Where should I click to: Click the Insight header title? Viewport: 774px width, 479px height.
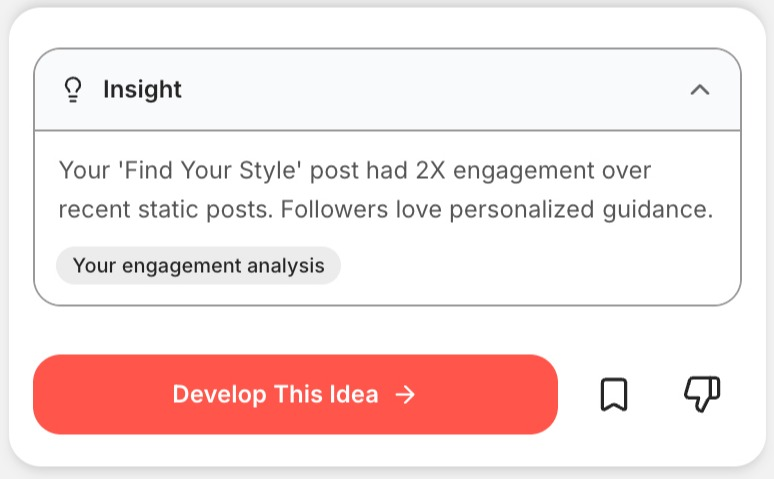tap(142, 89)
